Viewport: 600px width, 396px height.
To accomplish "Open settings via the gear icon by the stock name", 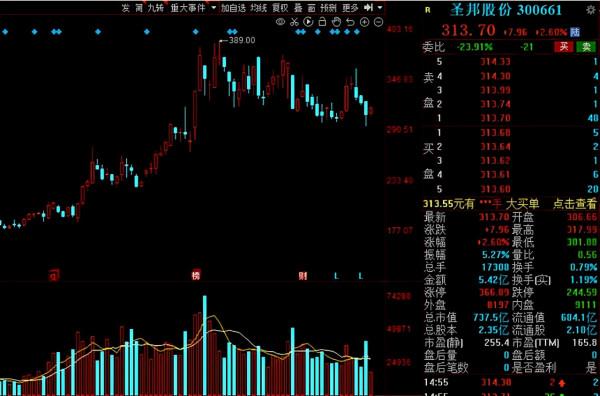I will [590, 10].
